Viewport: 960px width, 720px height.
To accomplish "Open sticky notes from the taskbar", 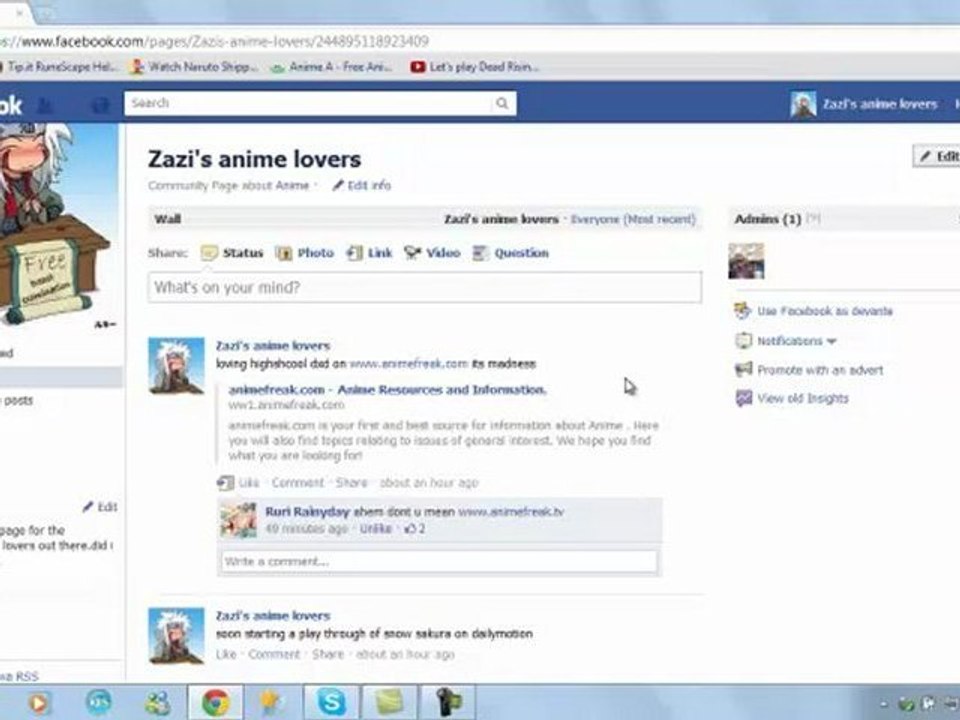I will 389,702.
